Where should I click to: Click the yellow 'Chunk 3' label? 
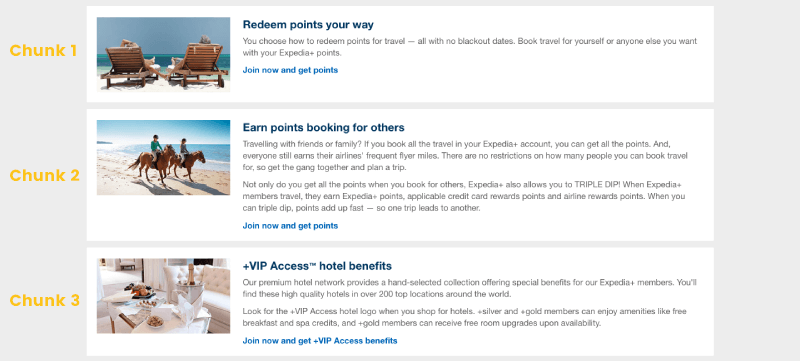pyautogui.click(x=45, y=300)
